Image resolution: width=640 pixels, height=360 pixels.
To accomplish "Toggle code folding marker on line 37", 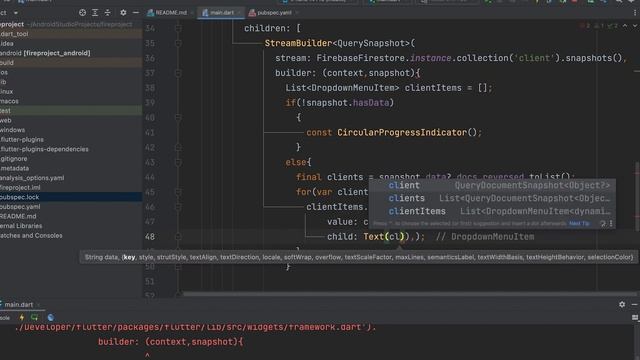I will coord(178,73).
